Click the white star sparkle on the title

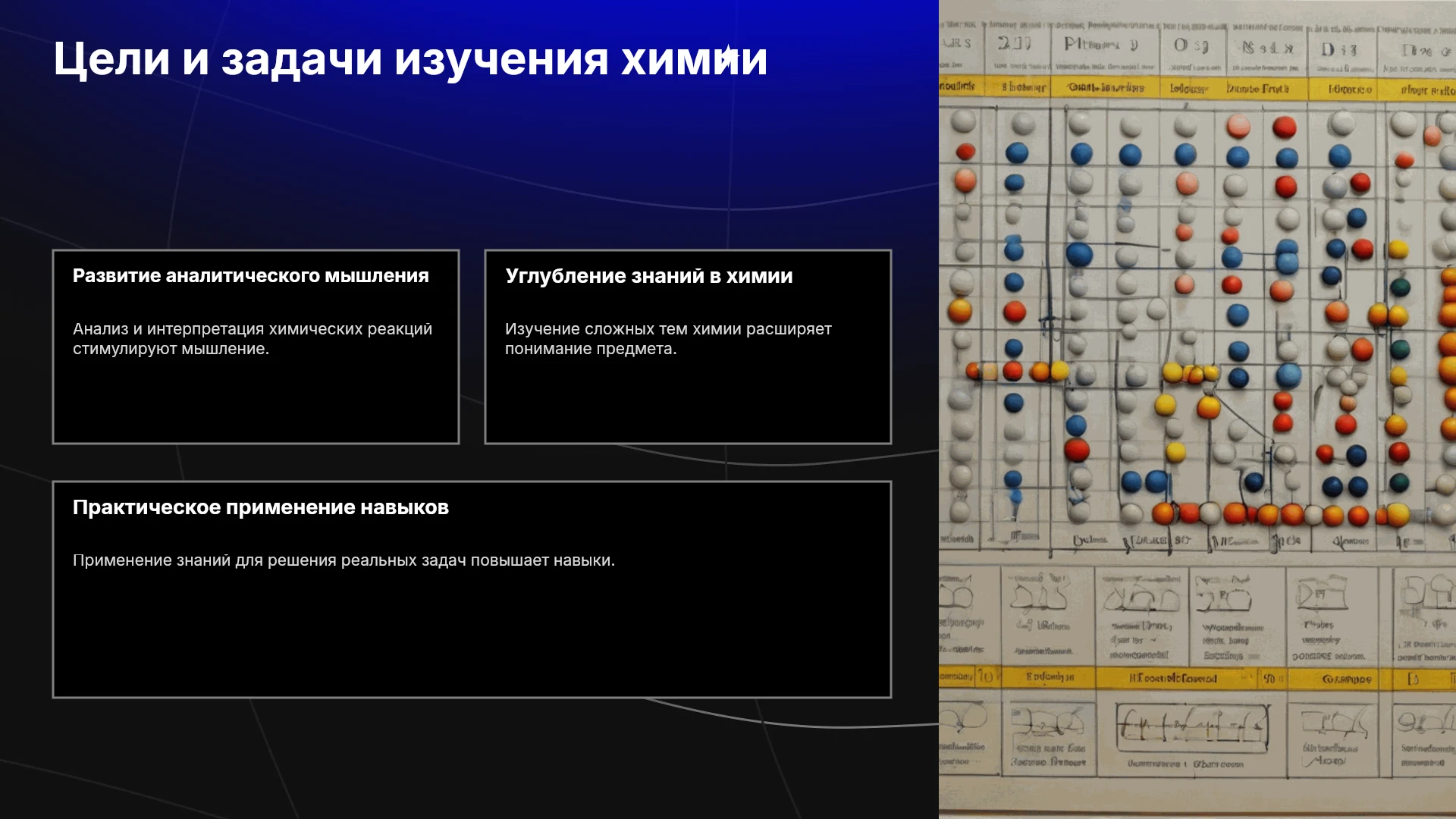tap(727, 57)
